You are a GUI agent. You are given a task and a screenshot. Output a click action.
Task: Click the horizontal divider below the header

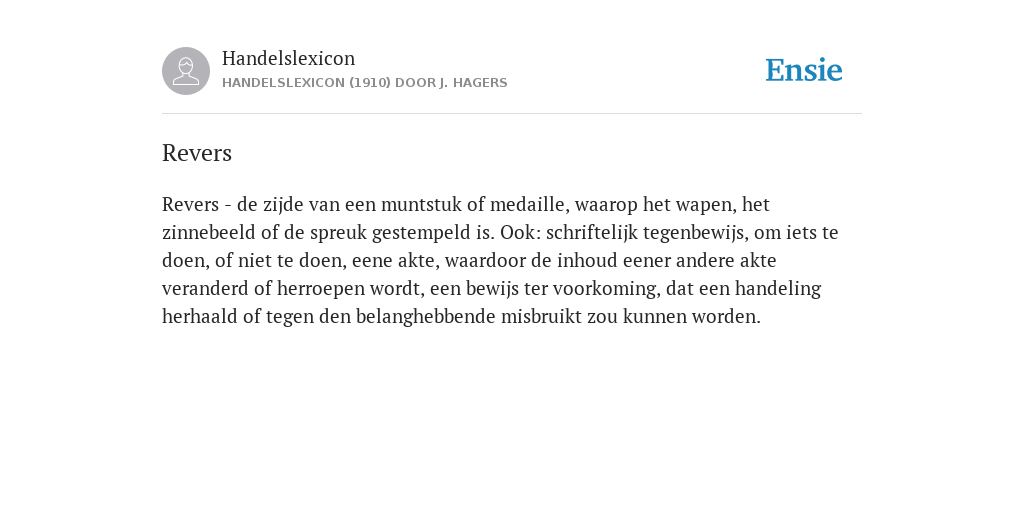(512, 114)
